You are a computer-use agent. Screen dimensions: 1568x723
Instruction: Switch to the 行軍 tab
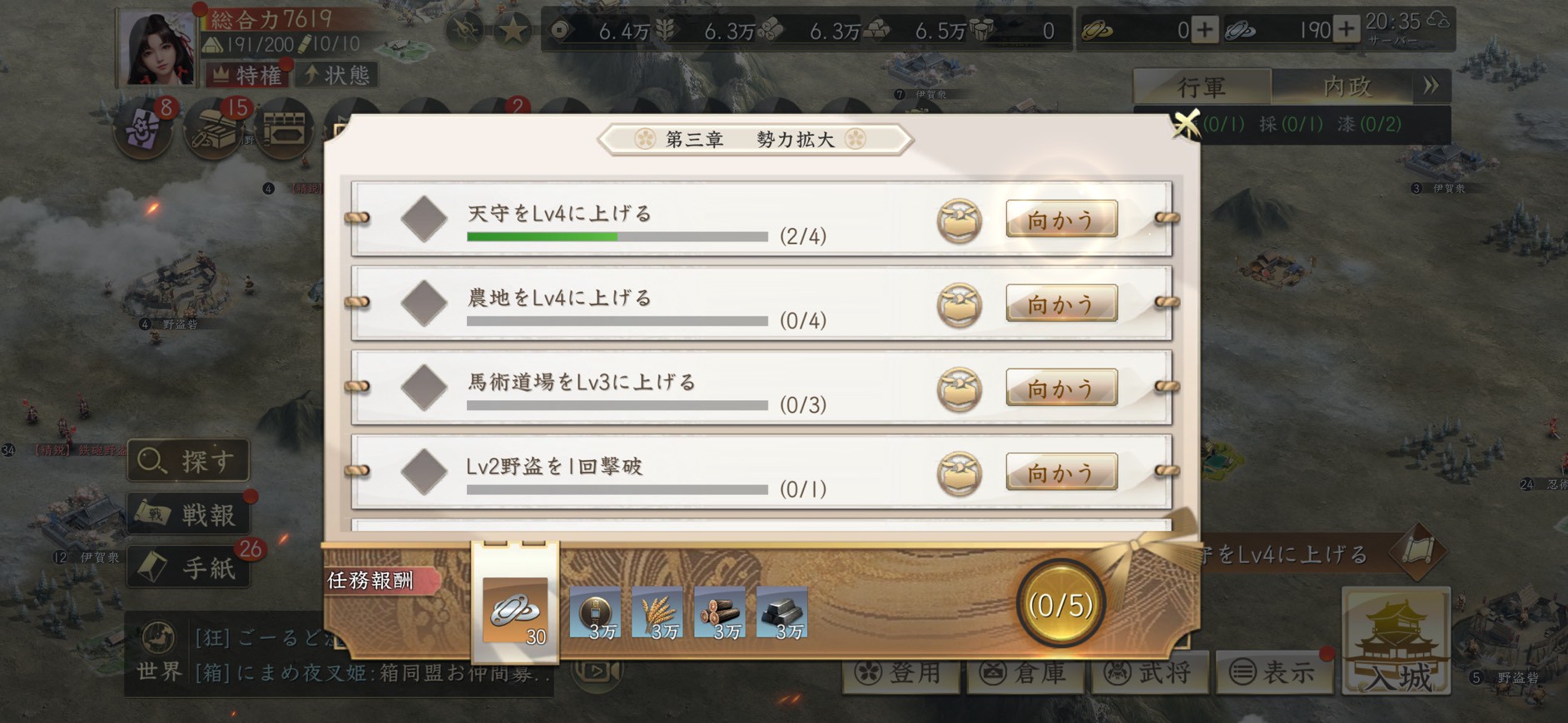coord(1202,87)
